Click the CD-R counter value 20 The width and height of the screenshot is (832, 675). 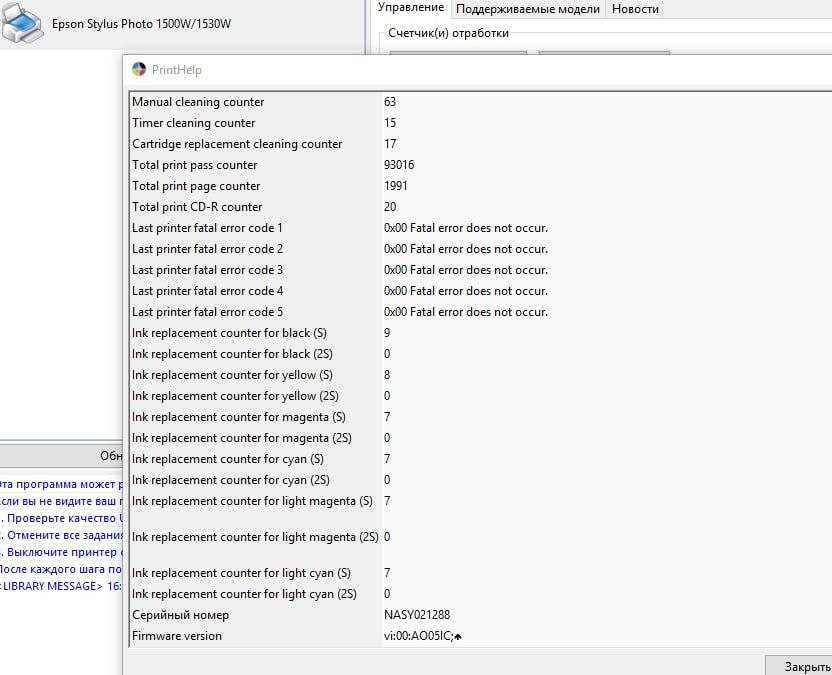pyautogui.click(x=390, y=207)
